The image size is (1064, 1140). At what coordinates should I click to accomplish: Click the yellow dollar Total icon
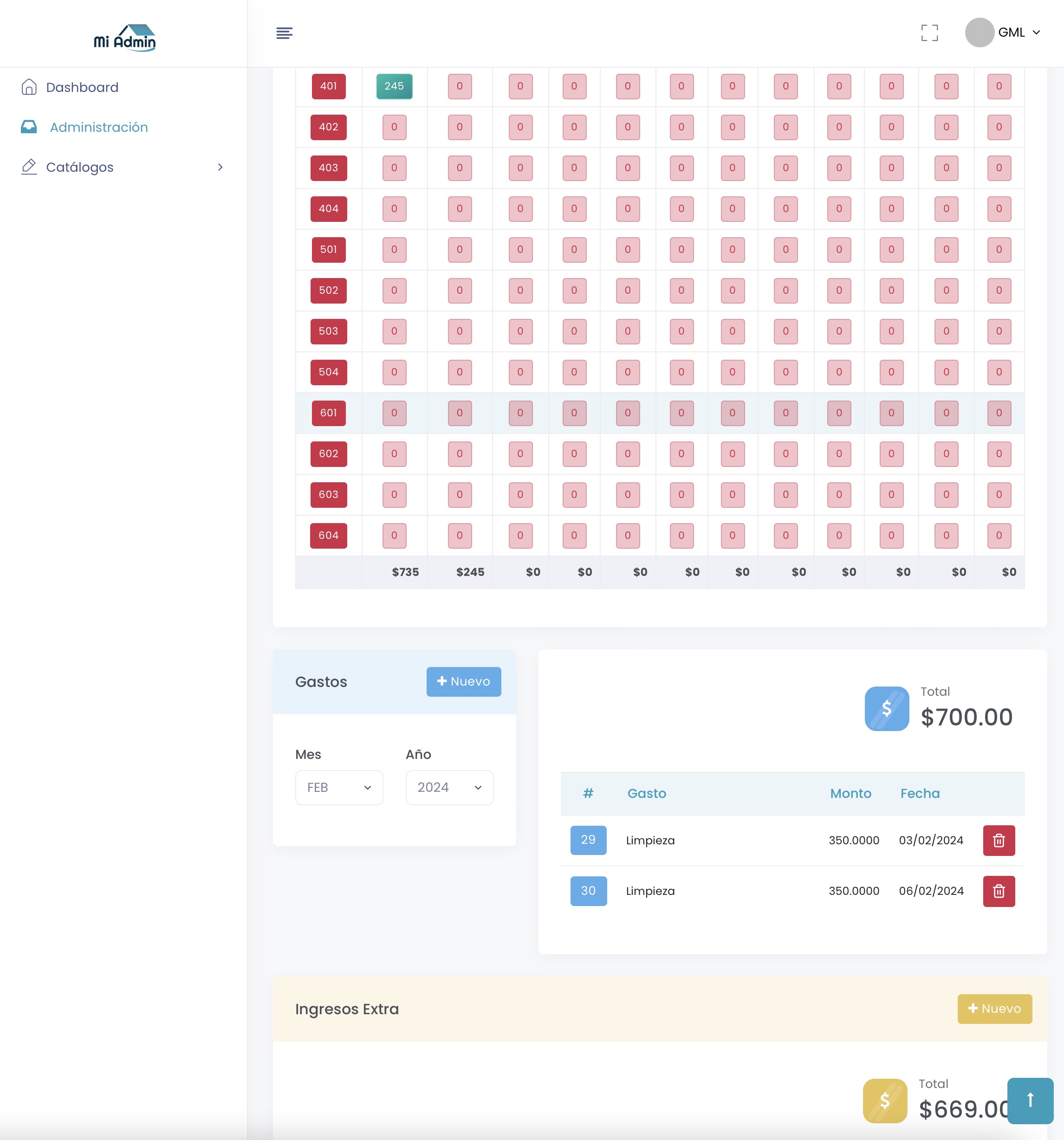pyautogui.click(x=884, y=1100)
